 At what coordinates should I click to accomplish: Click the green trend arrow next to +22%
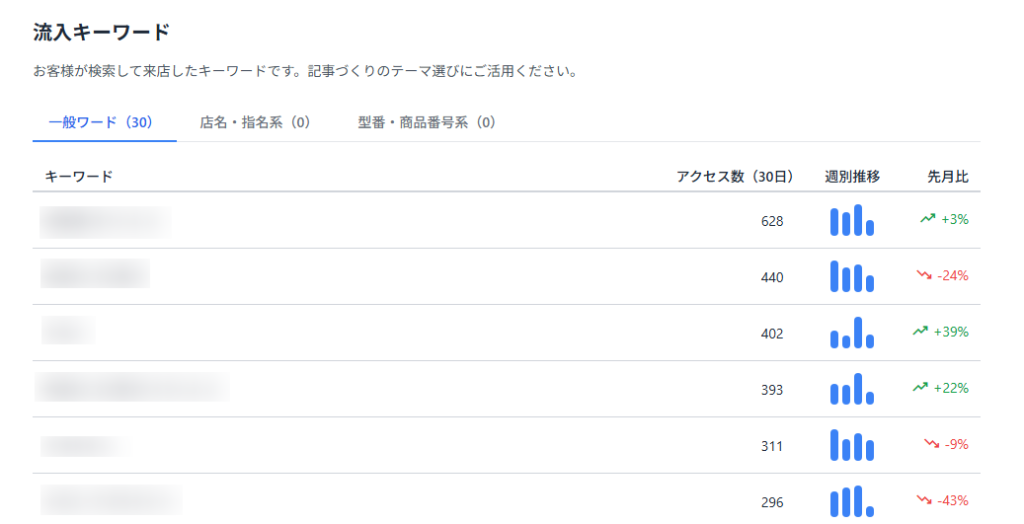coord(920,387)
